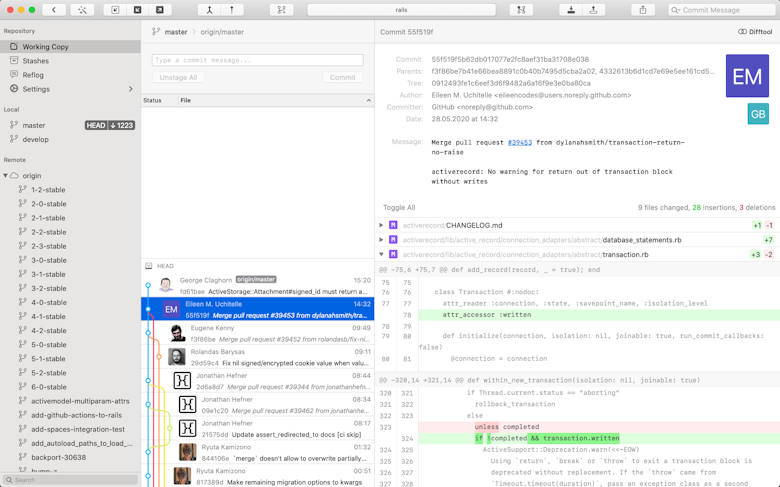This screenshot has width=780, height=487.
Task: Click the HEAD checkbox icon above history list
Action: [x=148, y=266]
